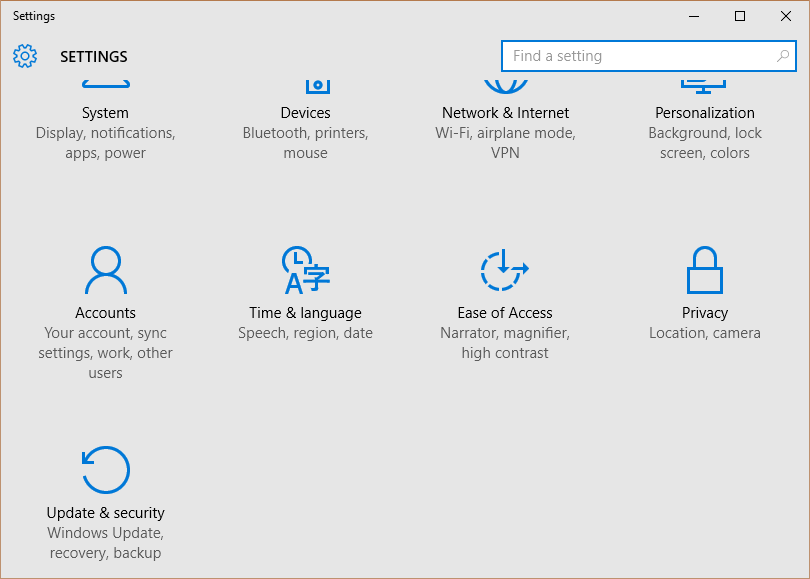Select Windows Update, recovery, backup text
The width and height of the screenshot is (810, 579).
(105, 543)
